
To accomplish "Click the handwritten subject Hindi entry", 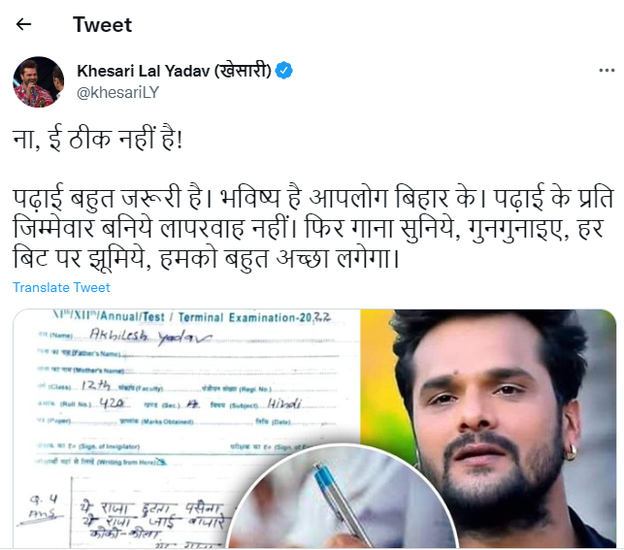I will coord(284,404).
